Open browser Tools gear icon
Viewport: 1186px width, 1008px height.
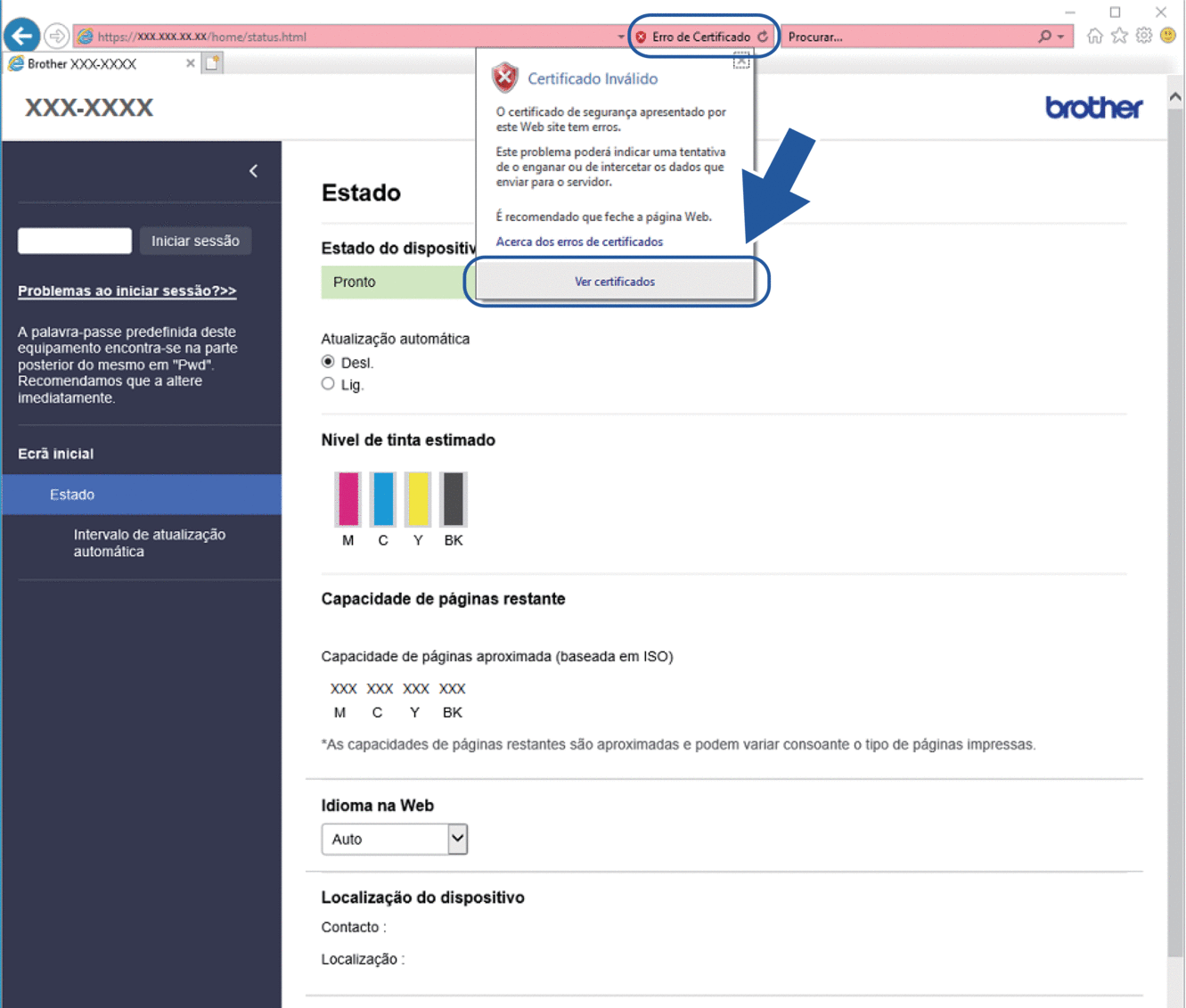point(1144,36)
